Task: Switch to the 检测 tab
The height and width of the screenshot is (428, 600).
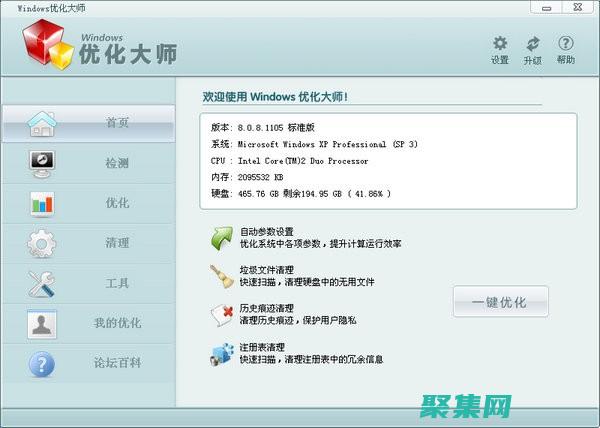Action: tap(89, 163)
